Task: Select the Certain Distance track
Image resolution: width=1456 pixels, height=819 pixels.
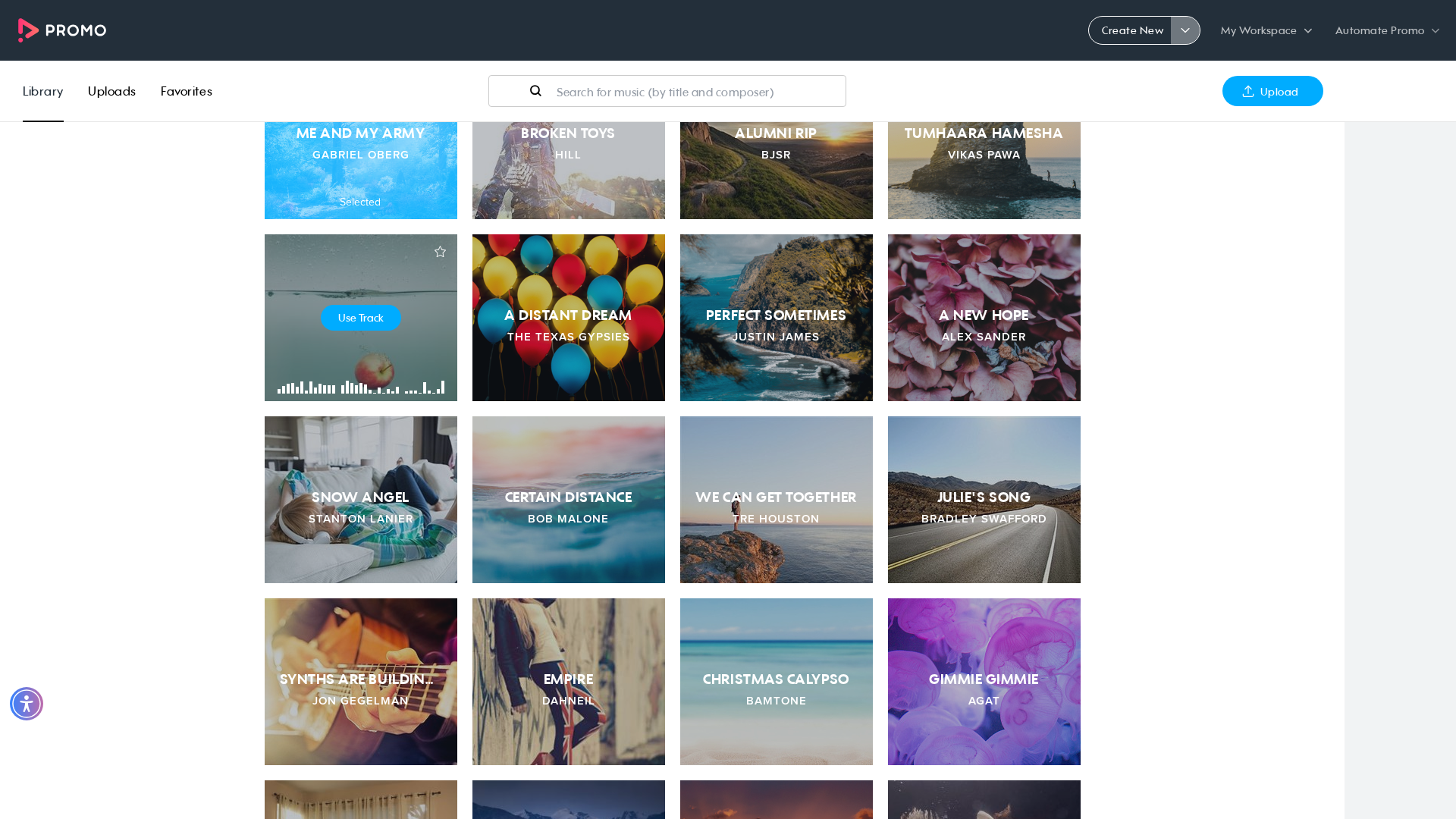Action: pyautogui.click(x=569, y=500)
